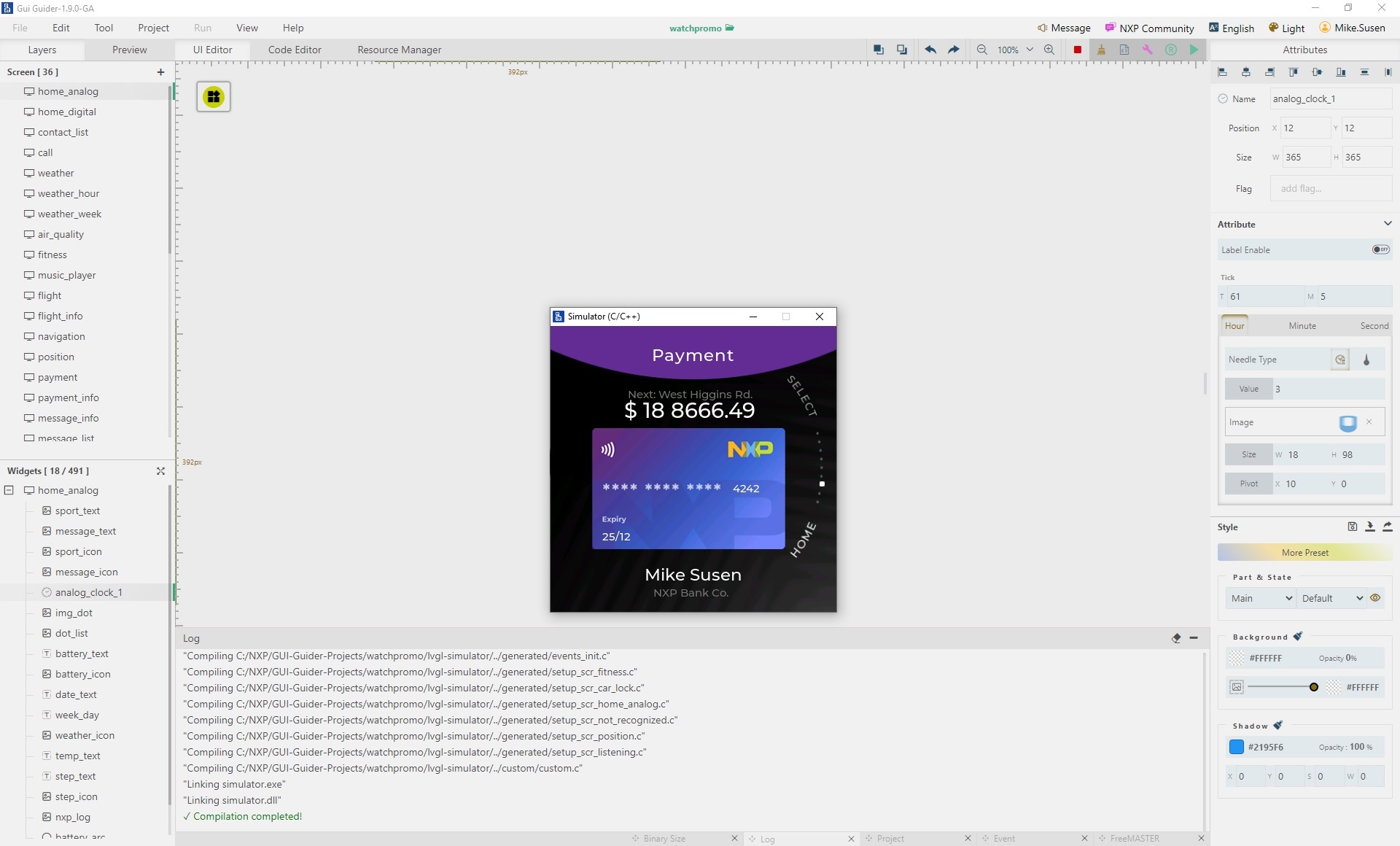Click the More Preset button
1400x846 pixels.
(1304, 553)
